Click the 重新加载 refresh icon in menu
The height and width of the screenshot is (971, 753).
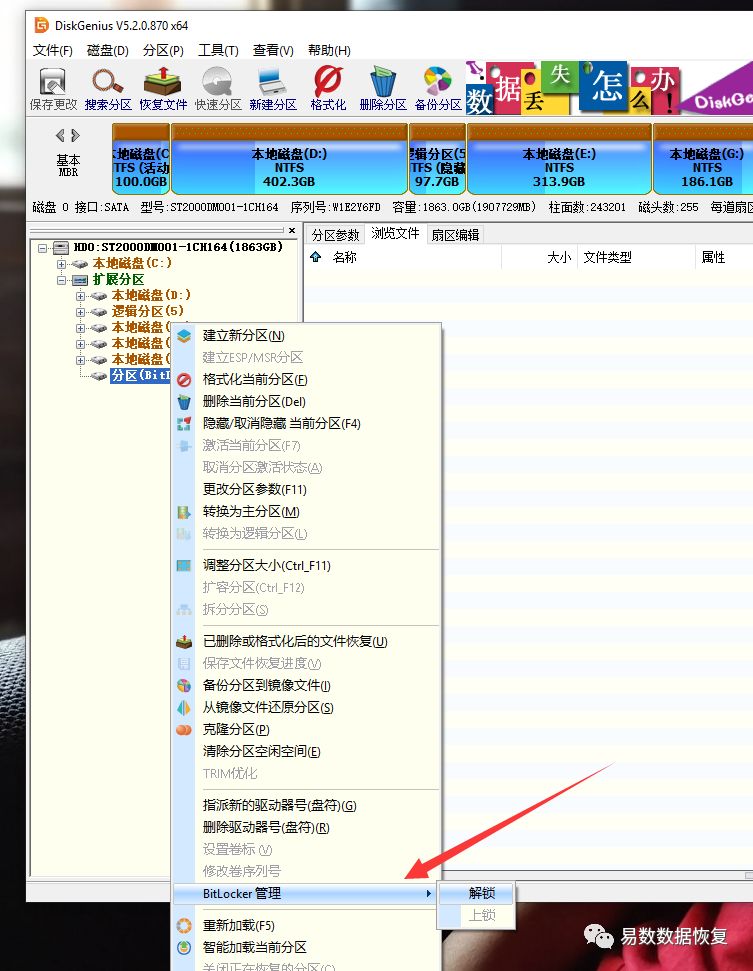click(x=184, y=925)
